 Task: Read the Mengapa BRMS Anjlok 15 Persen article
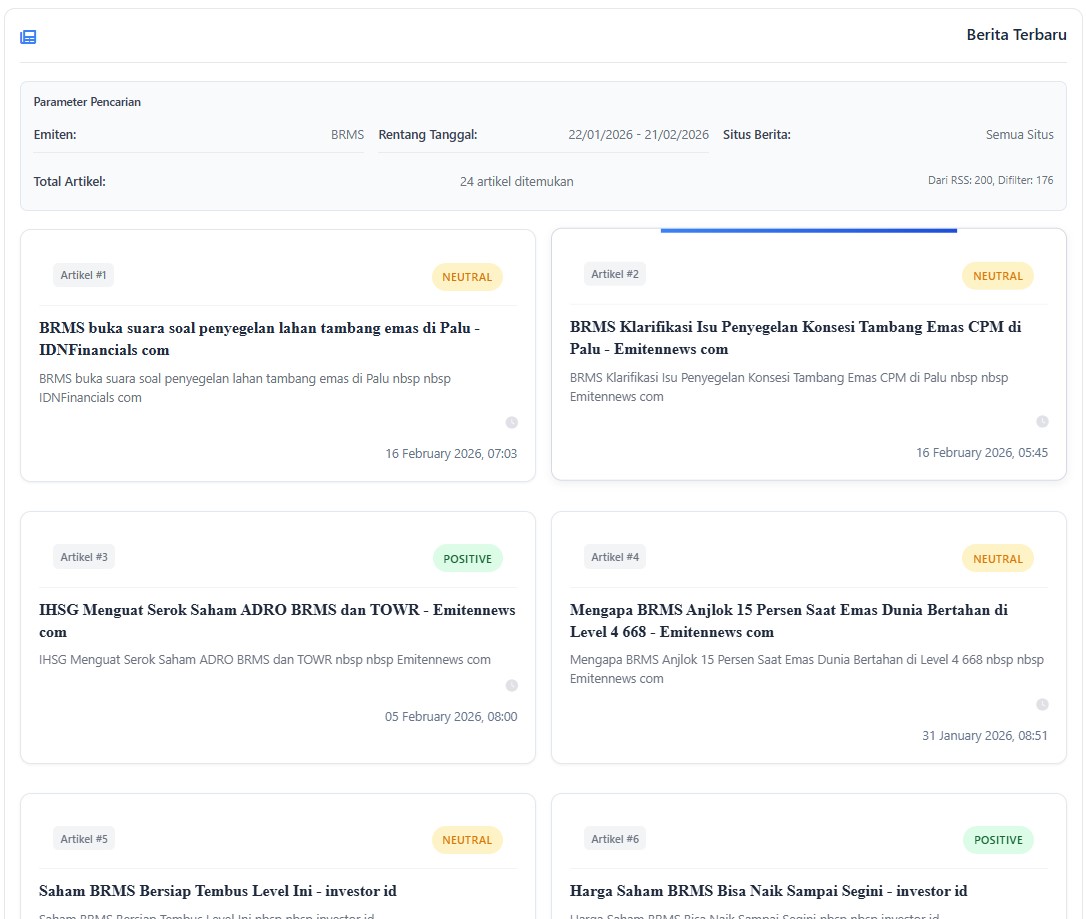(788, 620)
